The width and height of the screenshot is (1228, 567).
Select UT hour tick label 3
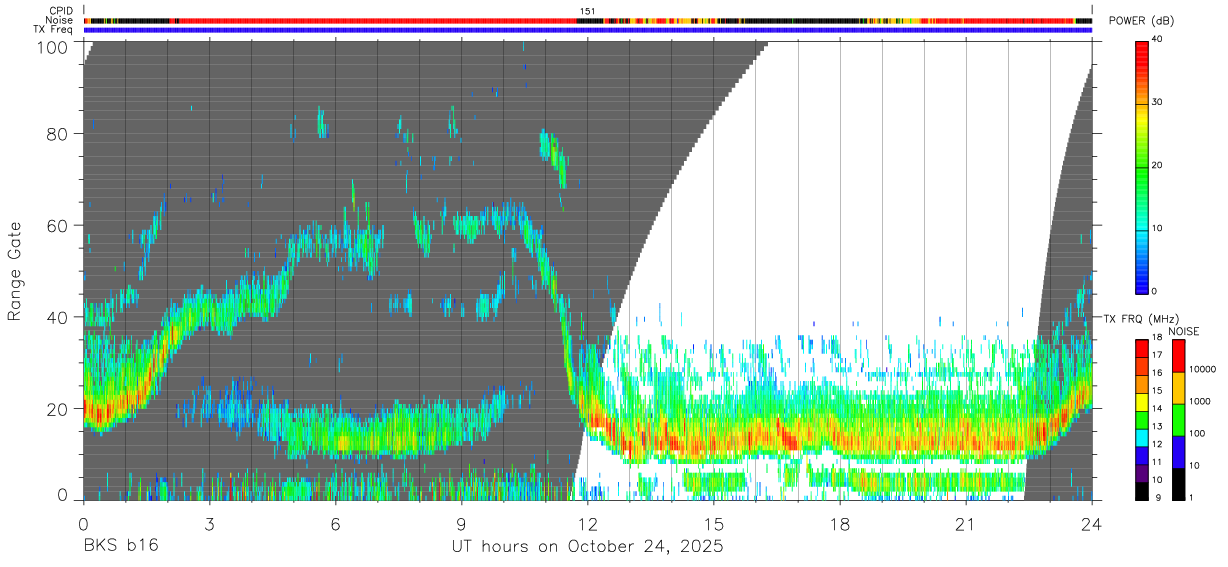tap(209, 524)
